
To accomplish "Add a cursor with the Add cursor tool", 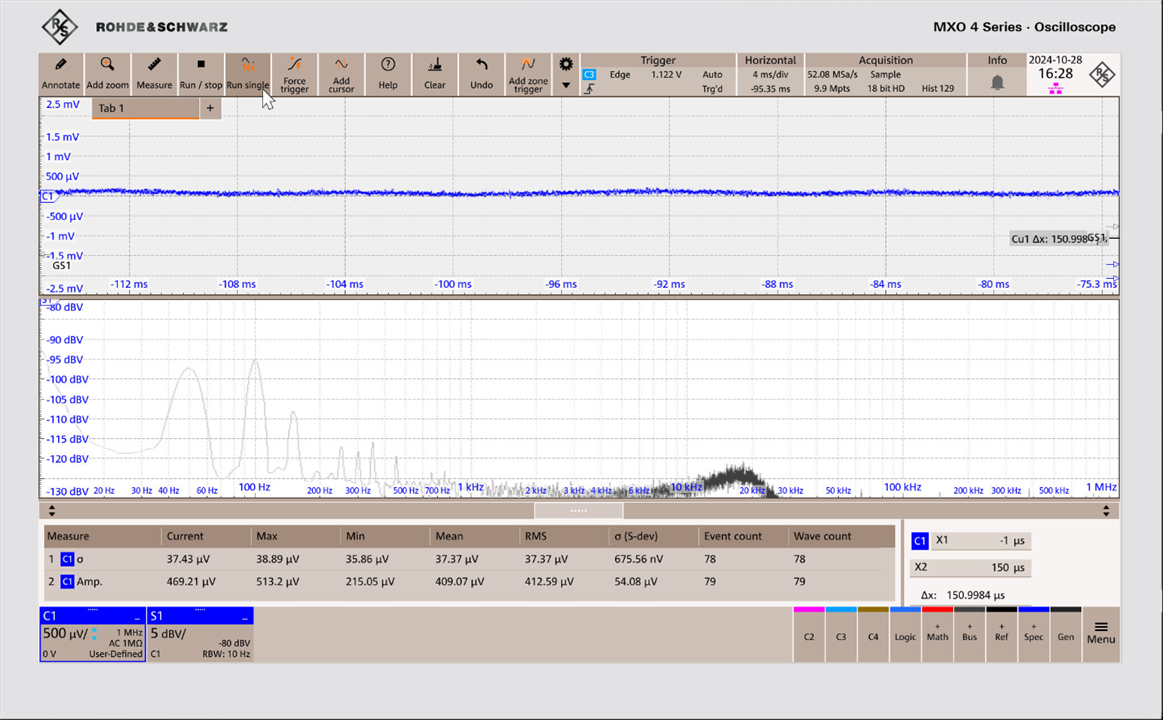I will coord(341,74).
